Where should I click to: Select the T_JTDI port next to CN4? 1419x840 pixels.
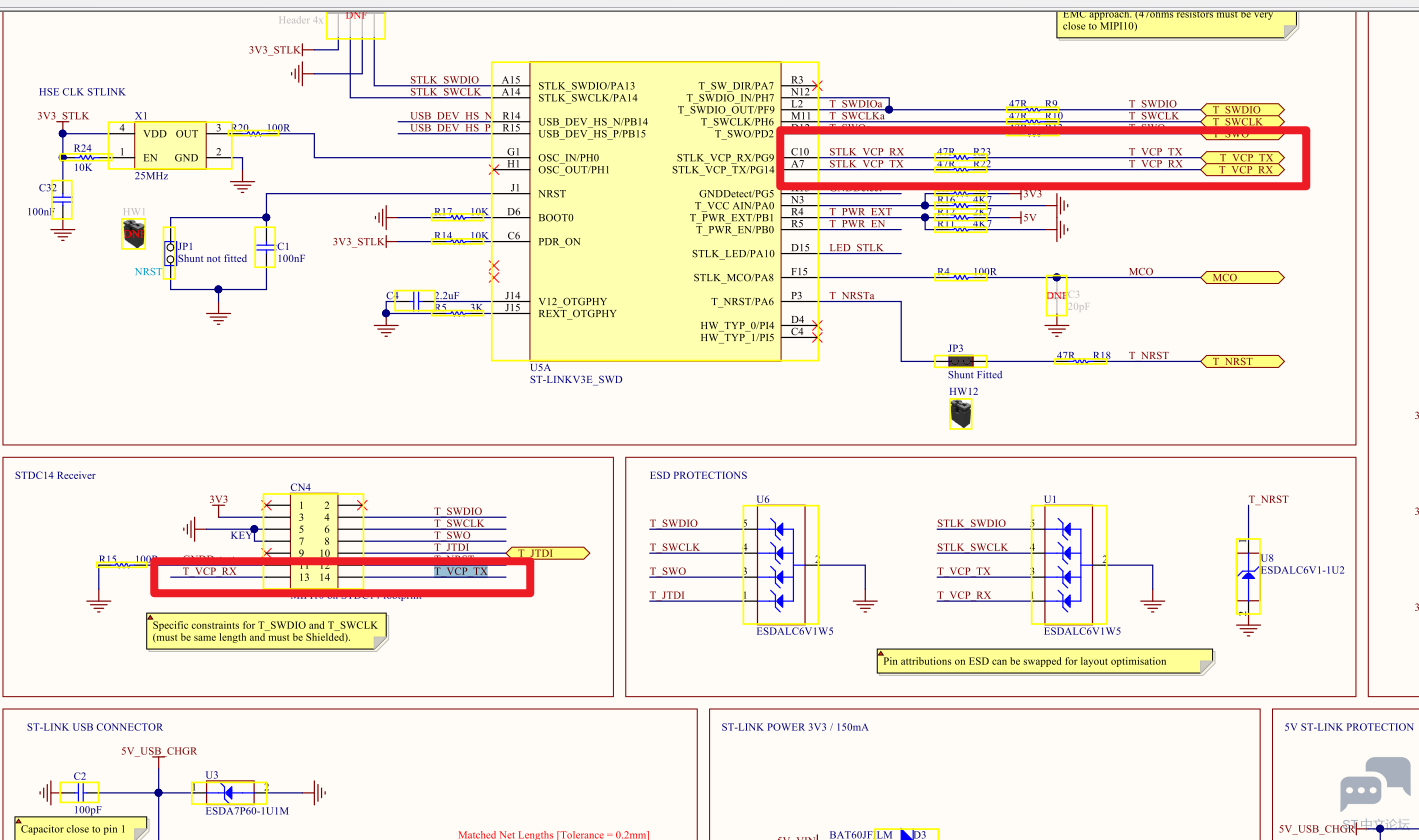[548, 553]
